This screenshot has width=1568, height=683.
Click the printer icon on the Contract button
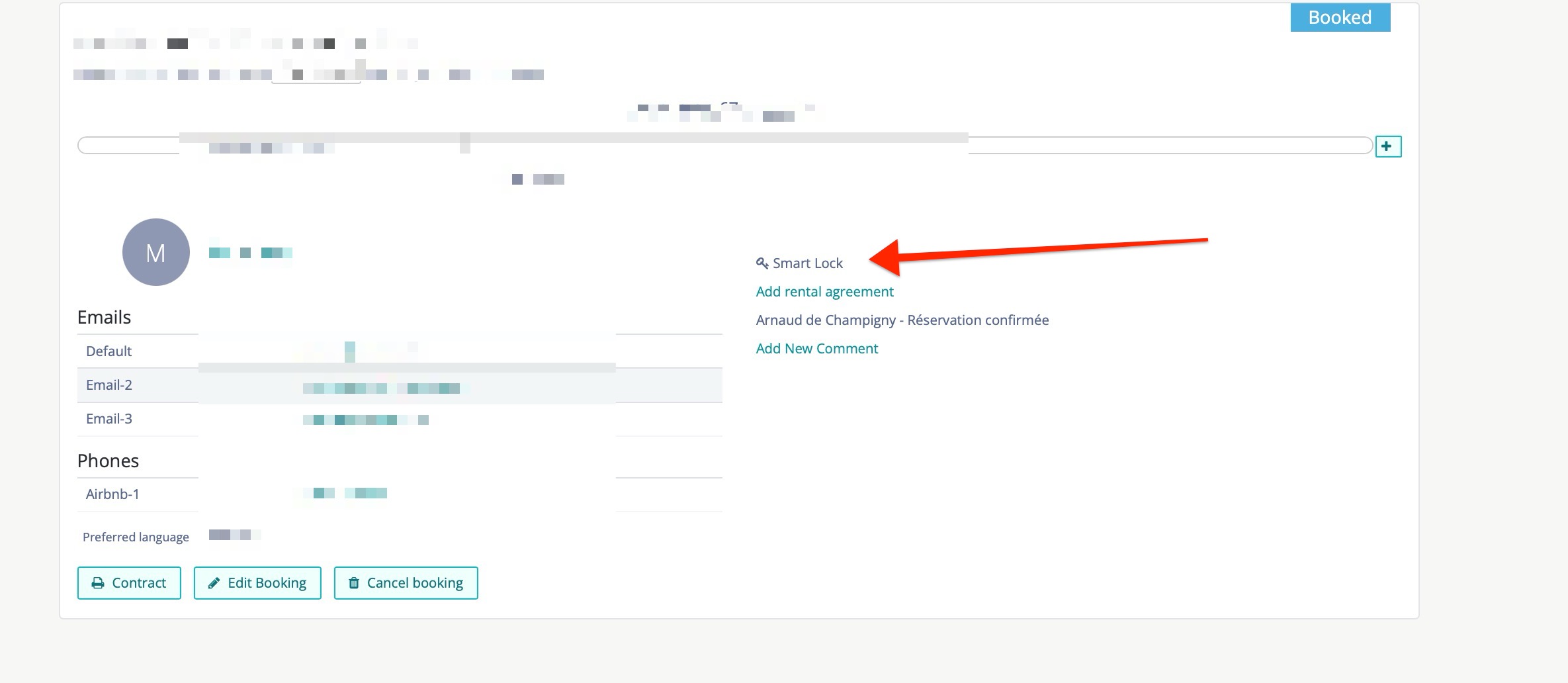tap(98, 583)
